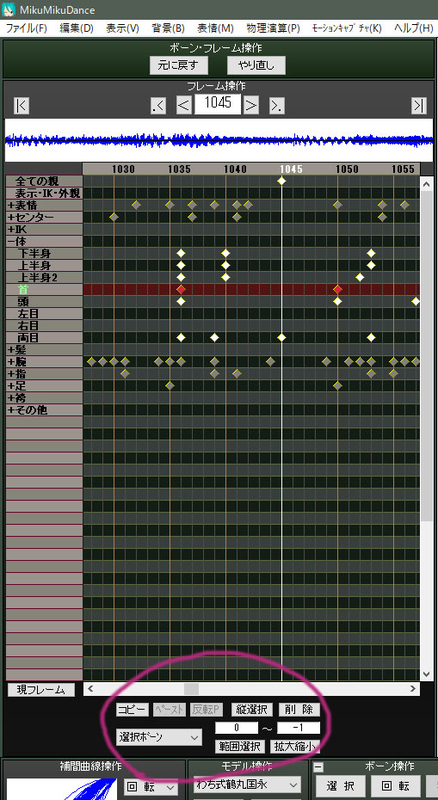
Task: Click range end field showing -1
Action: tap(299, 728)
